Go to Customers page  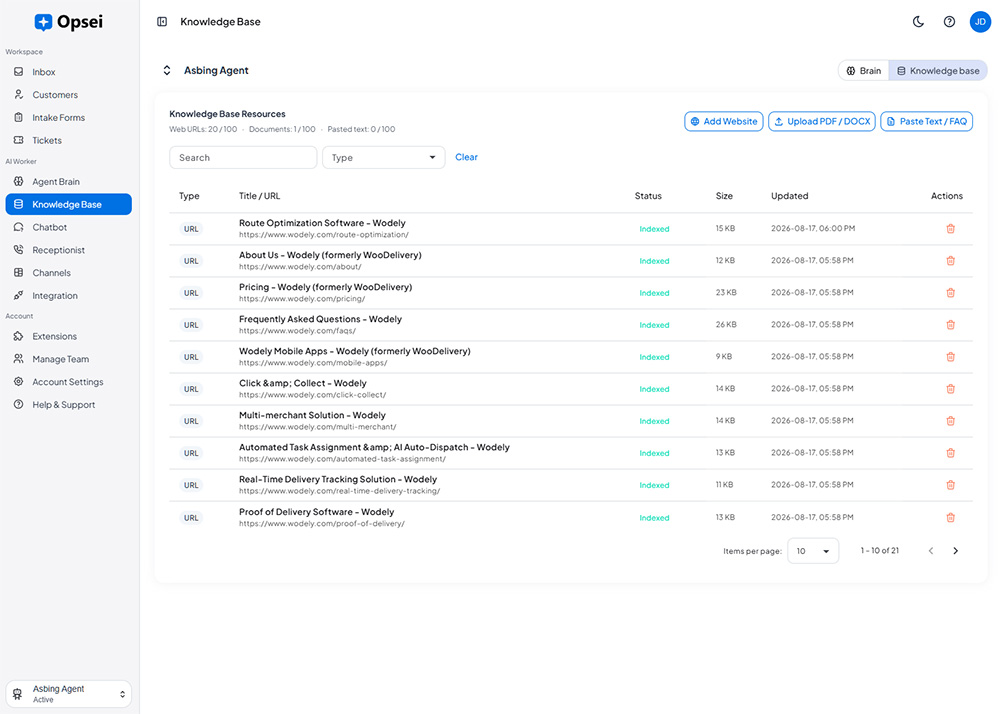(68, 95)
